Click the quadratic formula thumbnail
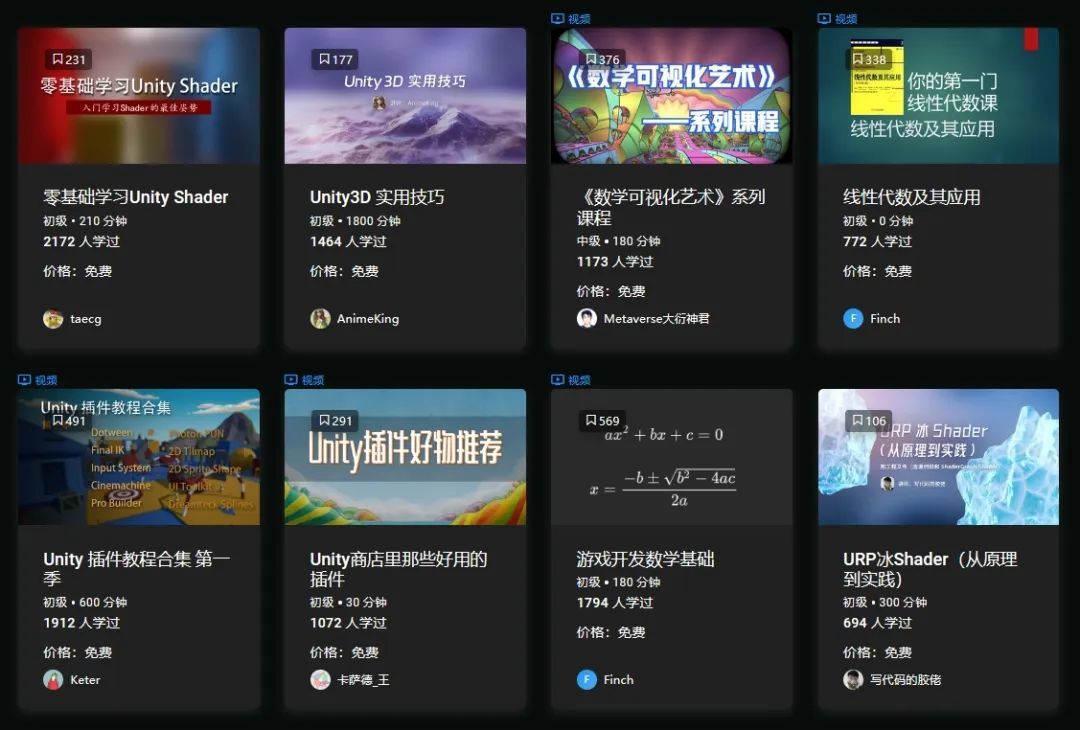The image size is (1080, 730). click(672, 457)
